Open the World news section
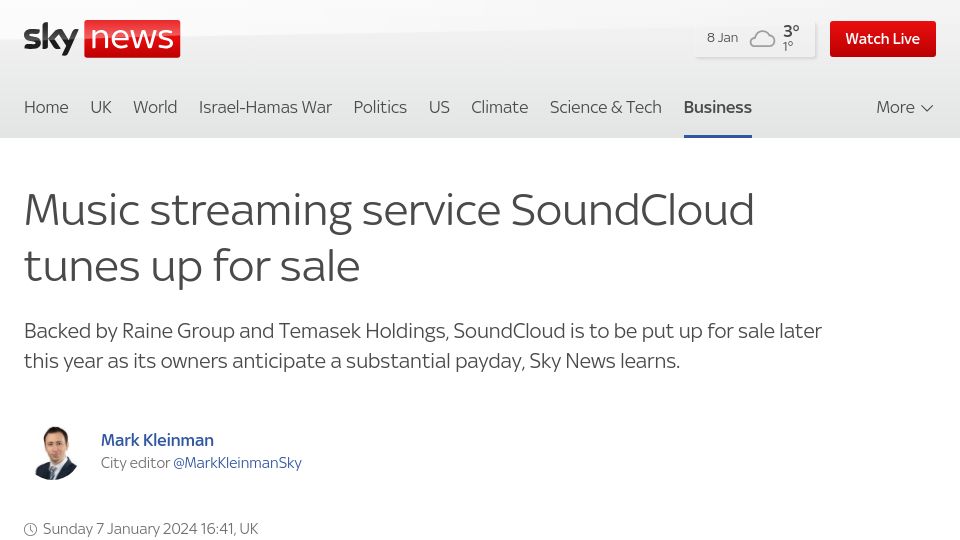960x540 pixels. [x=155, y=107]
